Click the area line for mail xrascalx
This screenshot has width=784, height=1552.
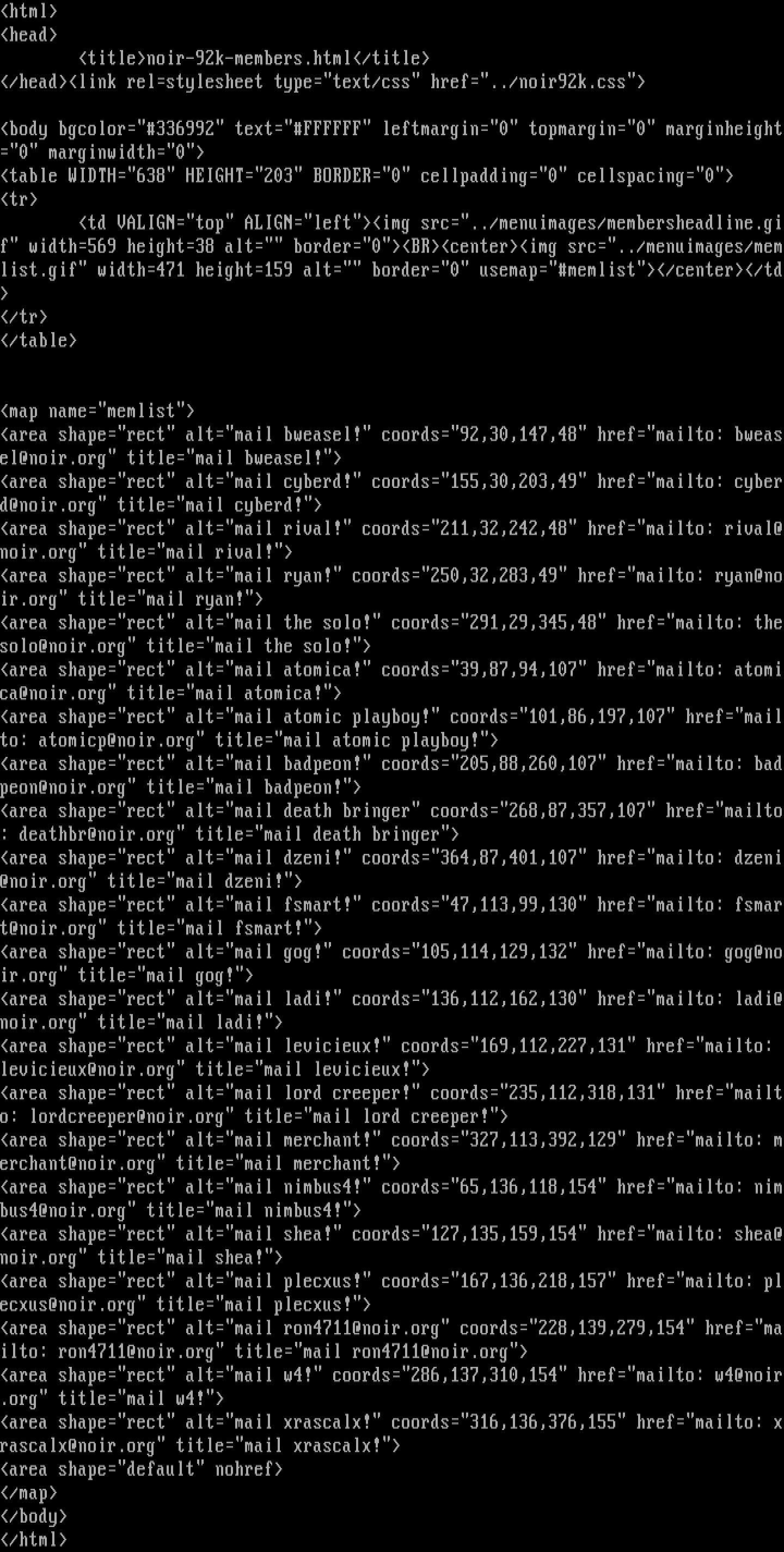coord(391,1433)
